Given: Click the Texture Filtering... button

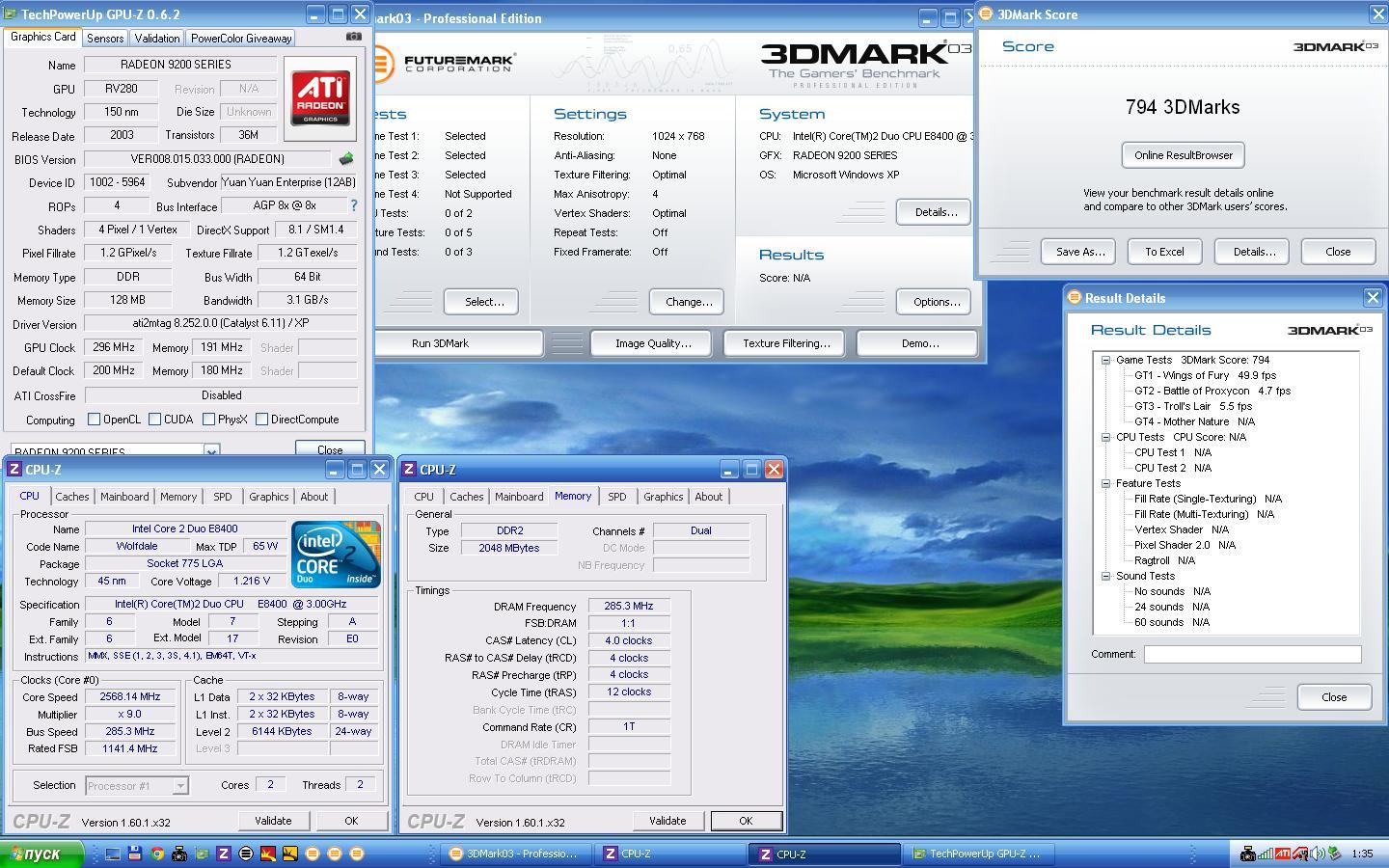Looking at the screenshot, I should click(x=786, y=343).
